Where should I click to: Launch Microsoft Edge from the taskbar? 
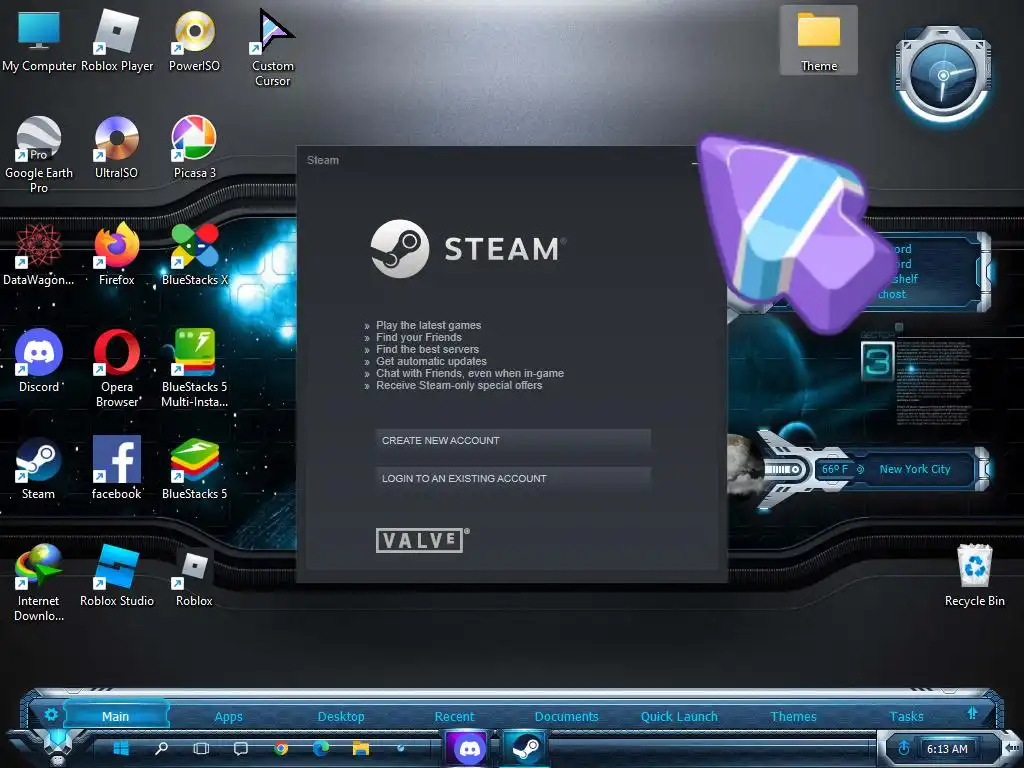pyautogui.click(x=321, y=748)
